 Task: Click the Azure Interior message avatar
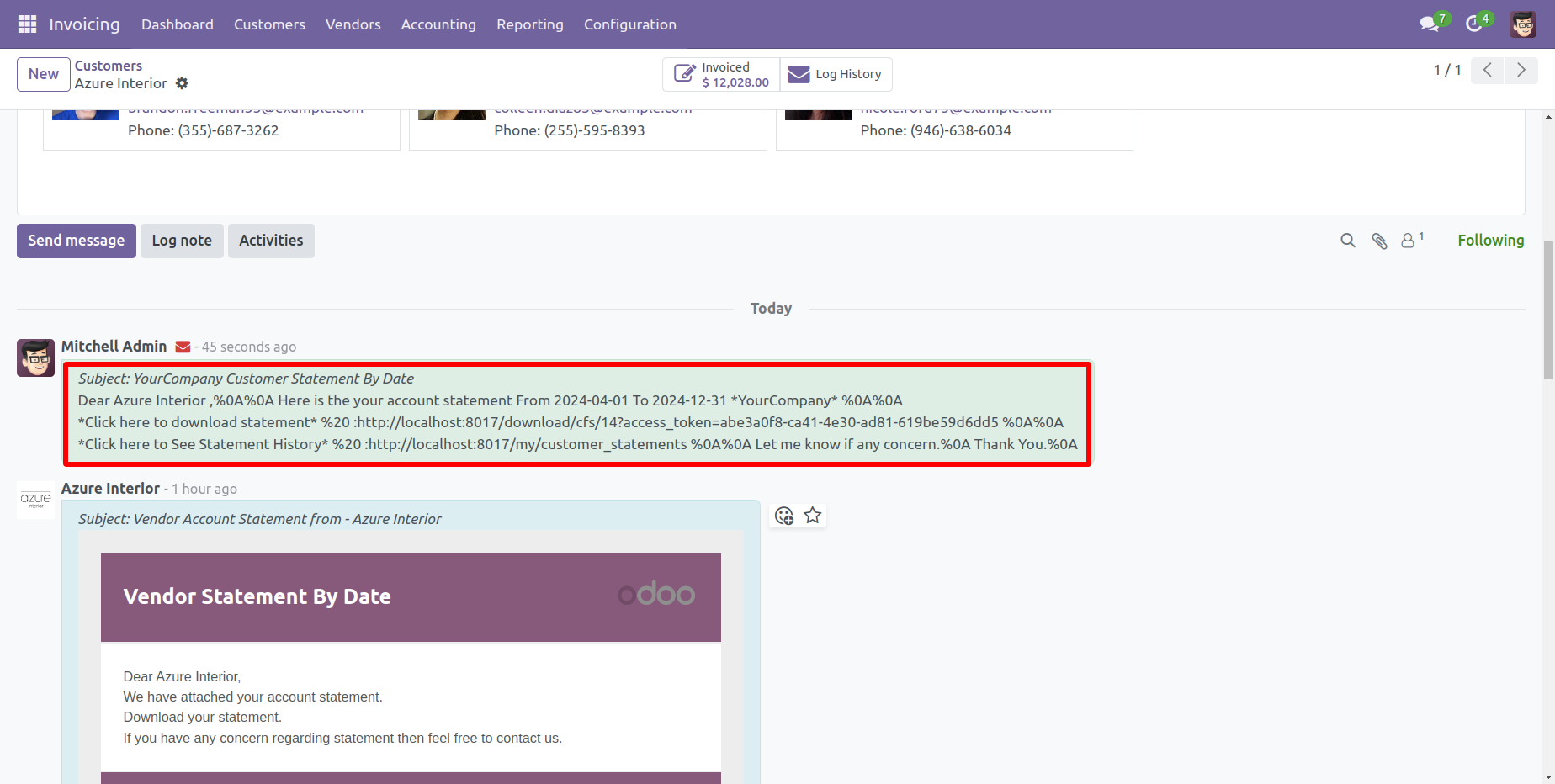[36, 500]
